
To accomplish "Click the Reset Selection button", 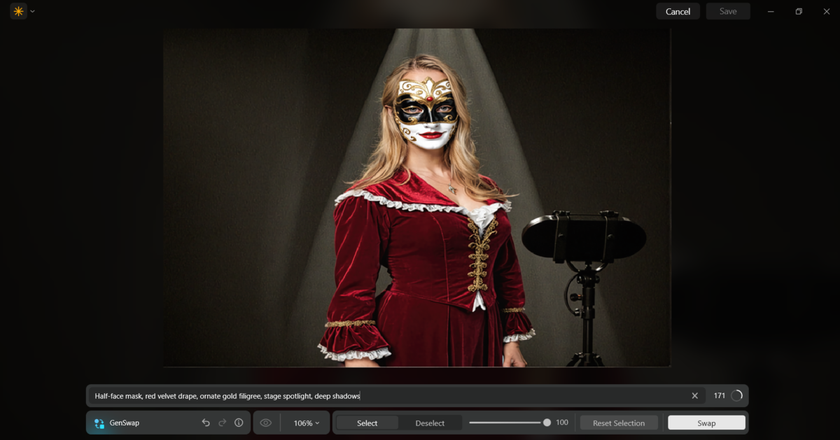I will coord(618,423).
